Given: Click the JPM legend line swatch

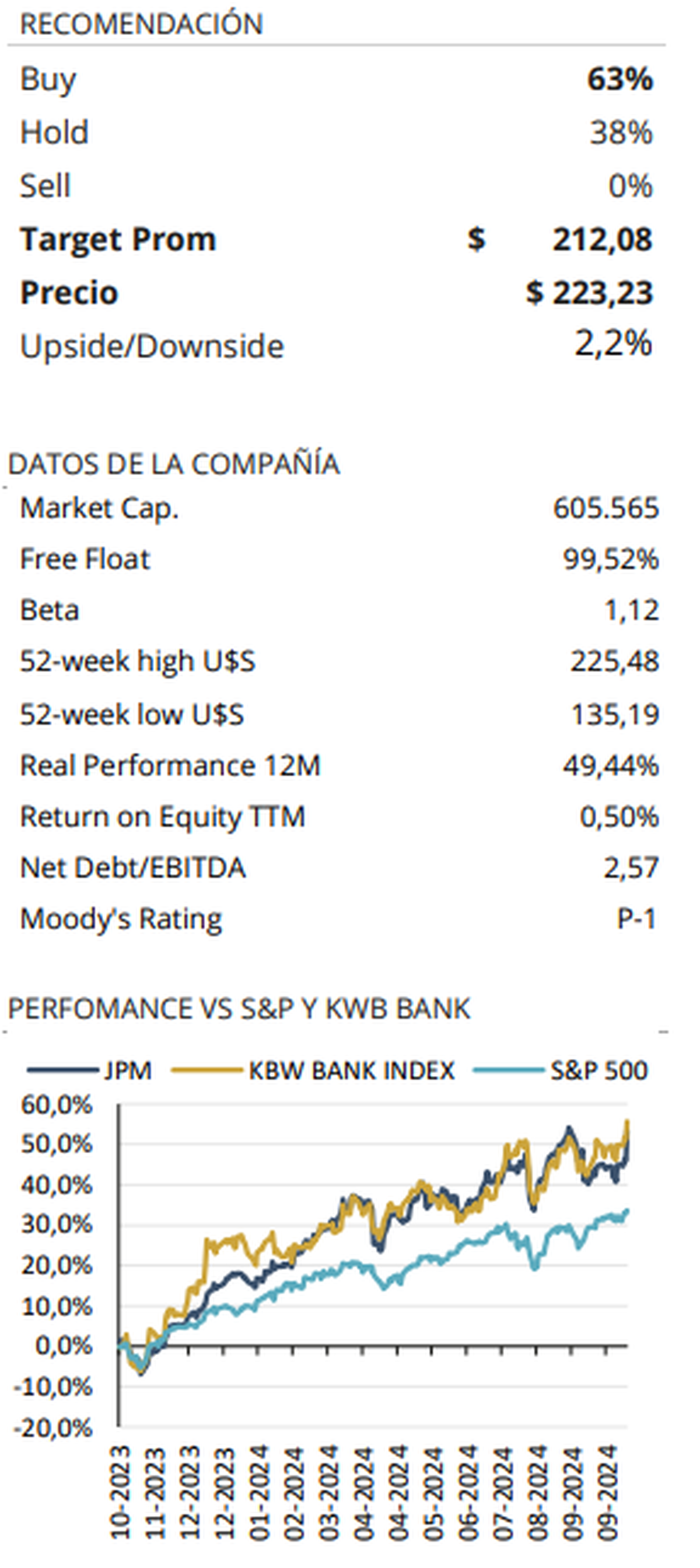Looking at the screenshot, I should click(x=62, y=1069).
